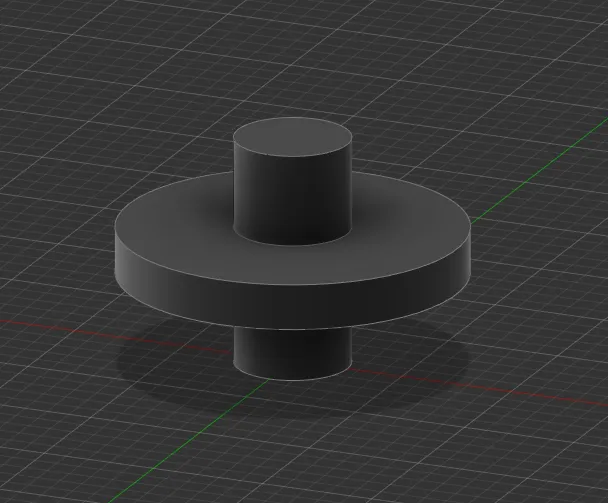Select the top circular face of upper cylinder
This screenshot has width=608, height=503.
[x=293, y=137]
